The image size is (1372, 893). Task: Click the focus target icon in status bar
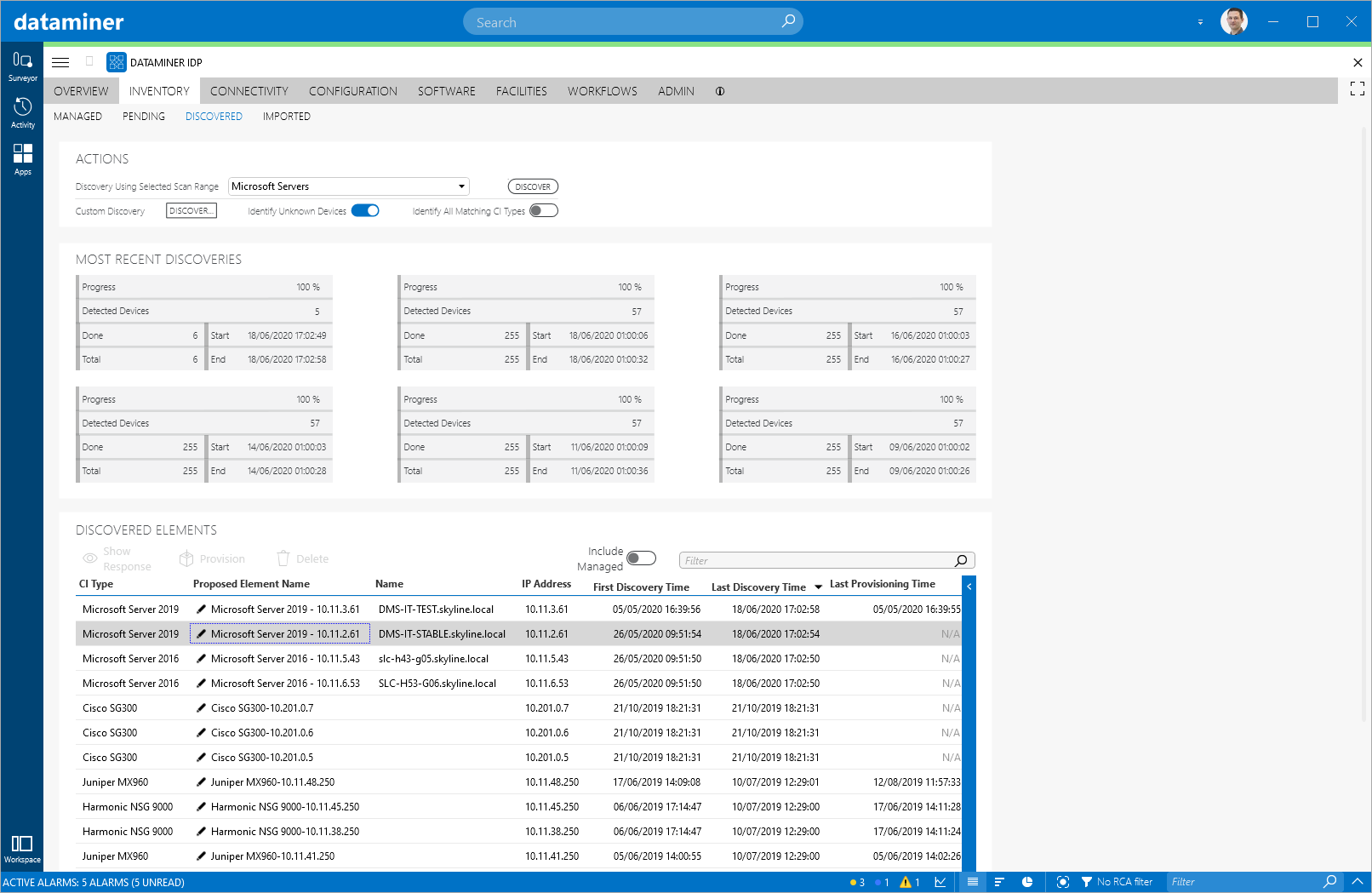(1062, 882)
